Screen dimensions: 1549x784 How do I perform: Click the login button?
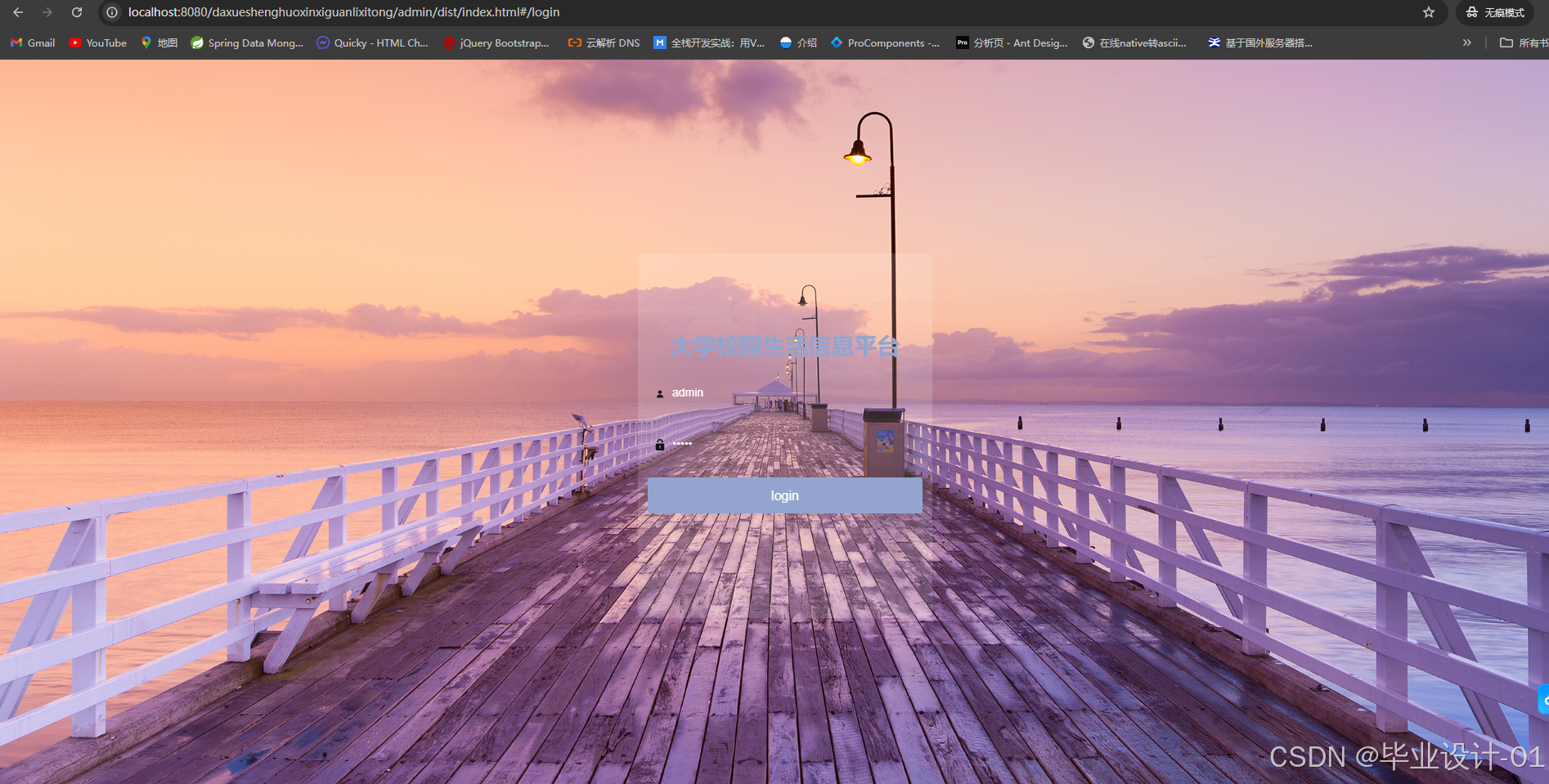click(785, 495)
